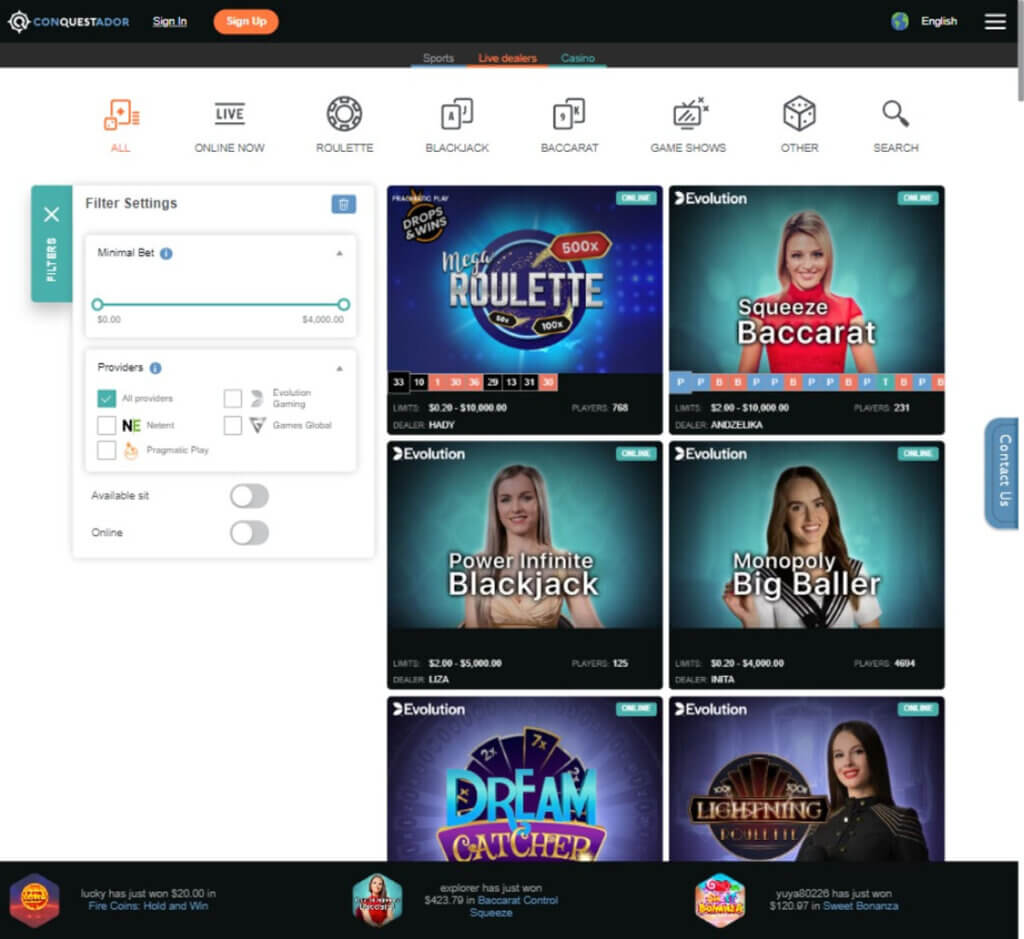Open the GAME SHOWS category
This screenshot has height=939, width=1024.
coord(689,114)
